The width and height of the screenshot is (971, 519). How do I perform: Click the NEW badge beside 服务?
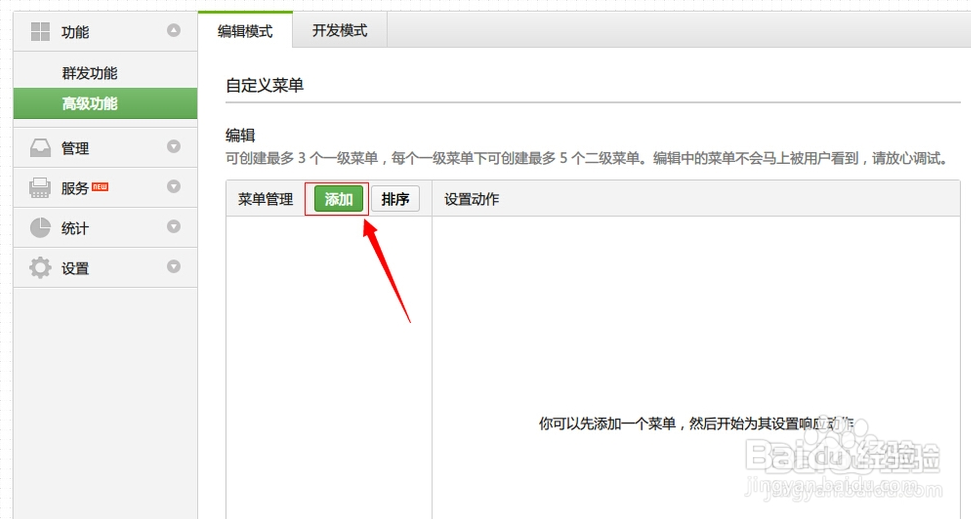100,186
